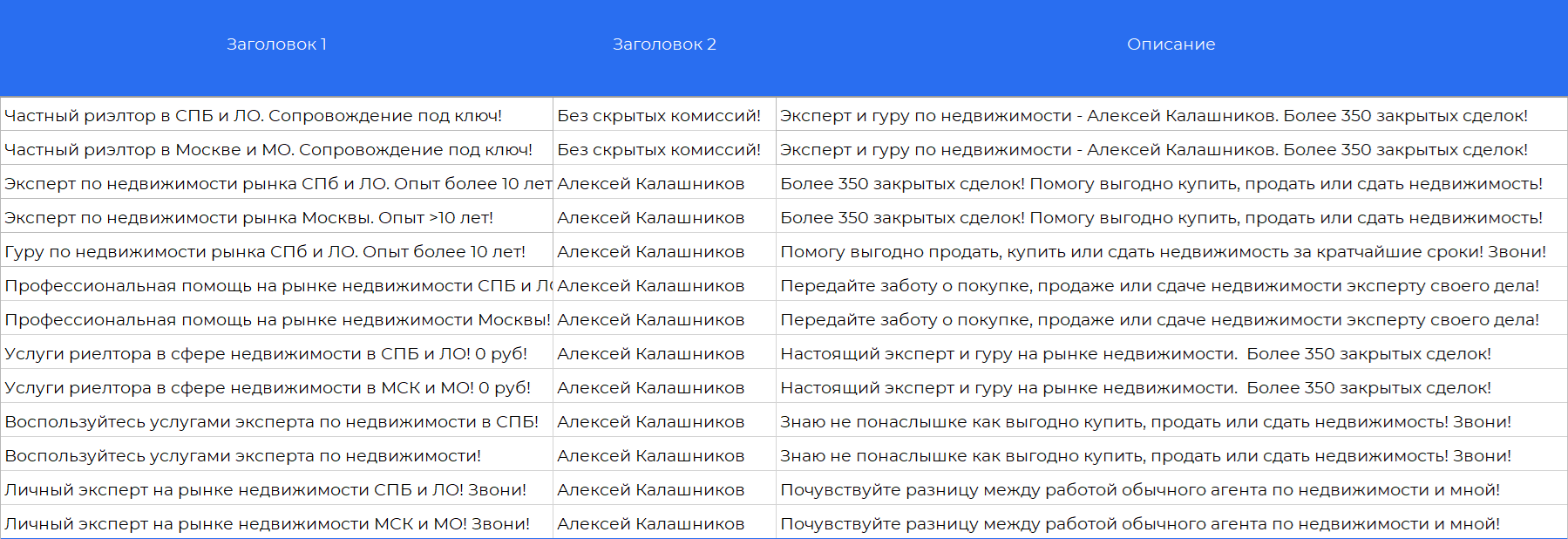
Task: Select "Настоящий эксперт" description in the МСК row
Action: click(x=1135, y=388)
